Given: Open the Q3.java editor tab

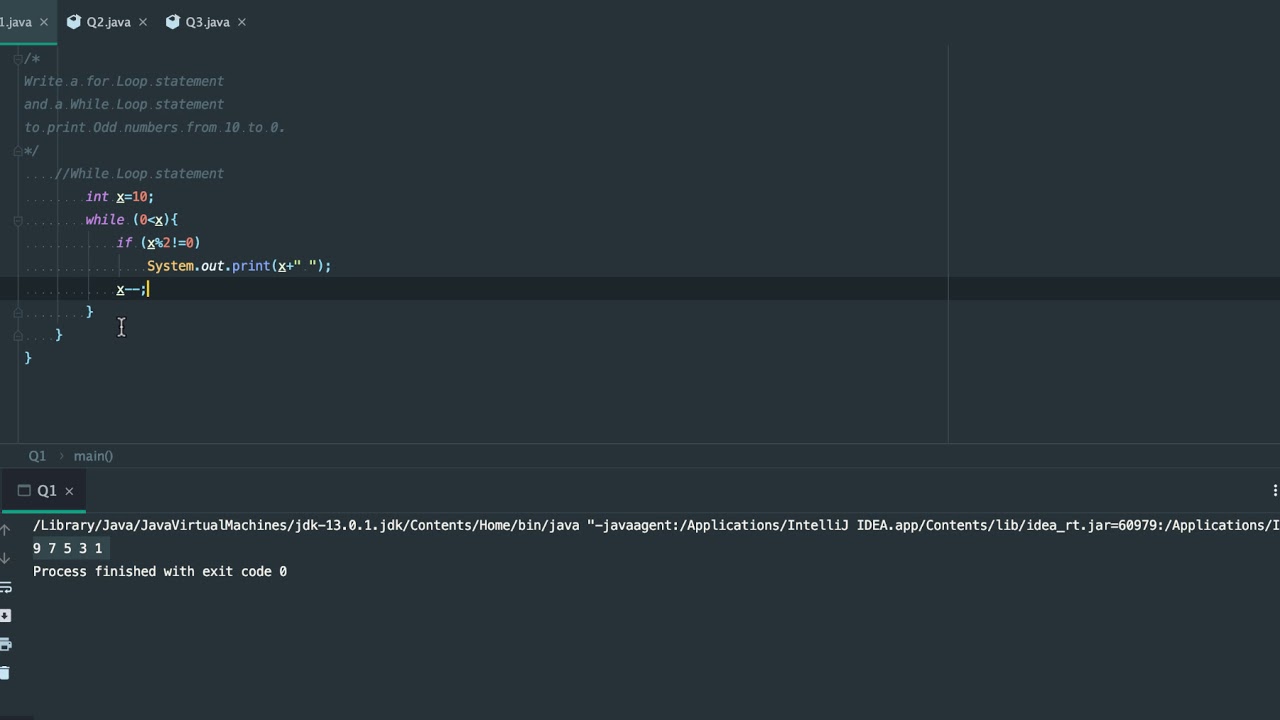Looking at the screenshot, I should click(206, 22).
